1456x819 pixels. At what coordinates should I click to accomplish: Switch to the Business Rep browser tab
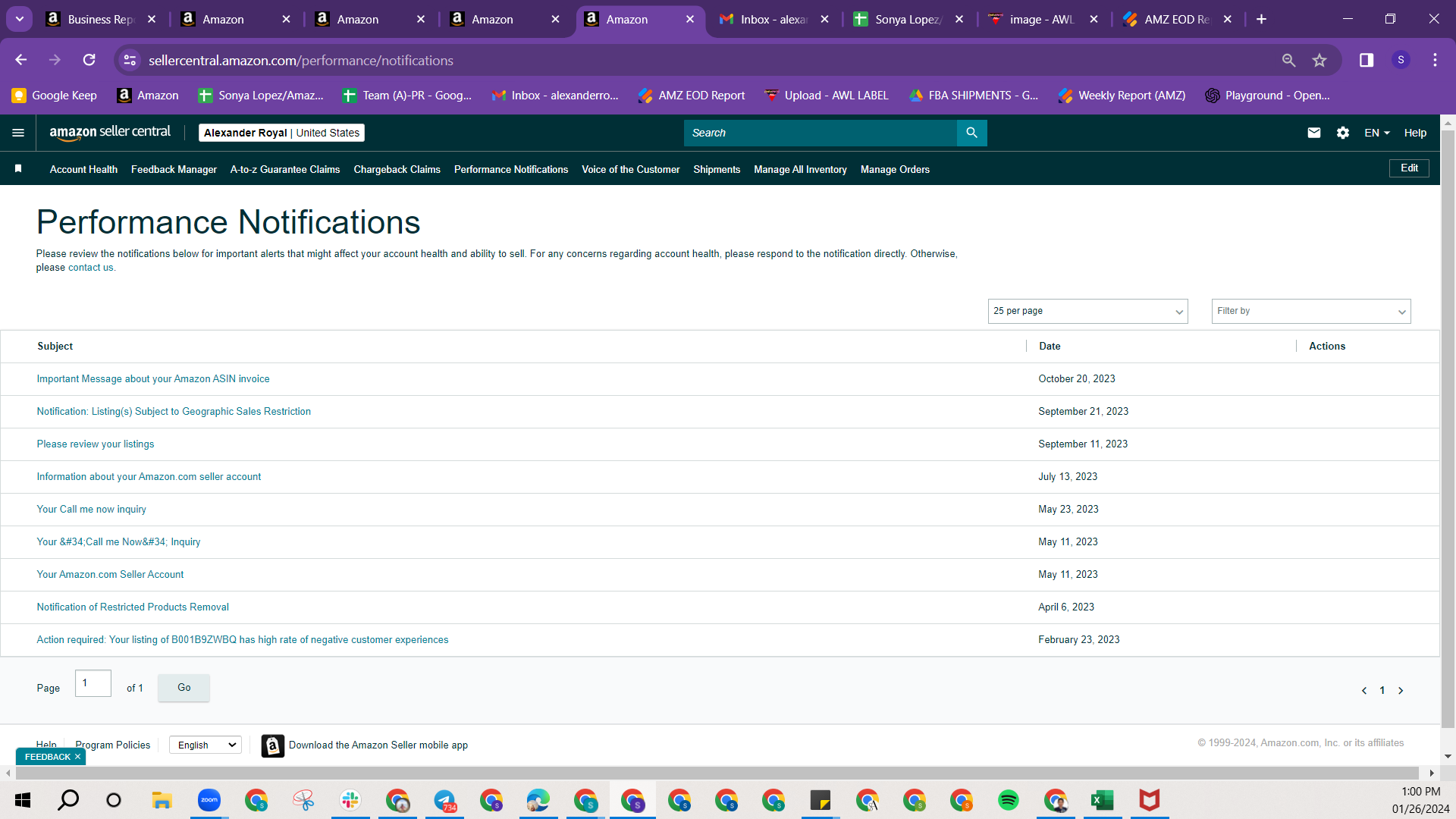[99, 19]
